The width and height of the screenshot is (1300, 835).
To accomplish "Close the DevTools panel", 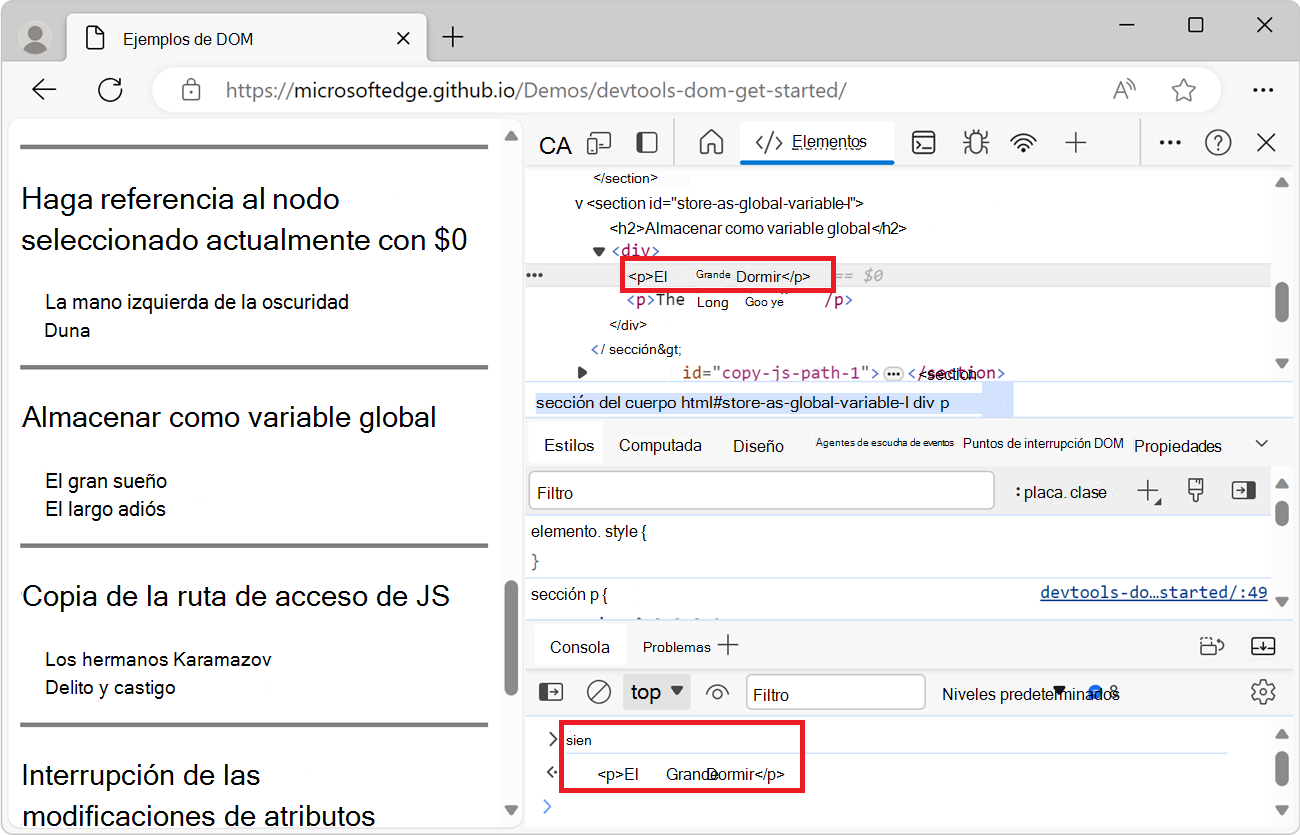I will (1266, 143).
